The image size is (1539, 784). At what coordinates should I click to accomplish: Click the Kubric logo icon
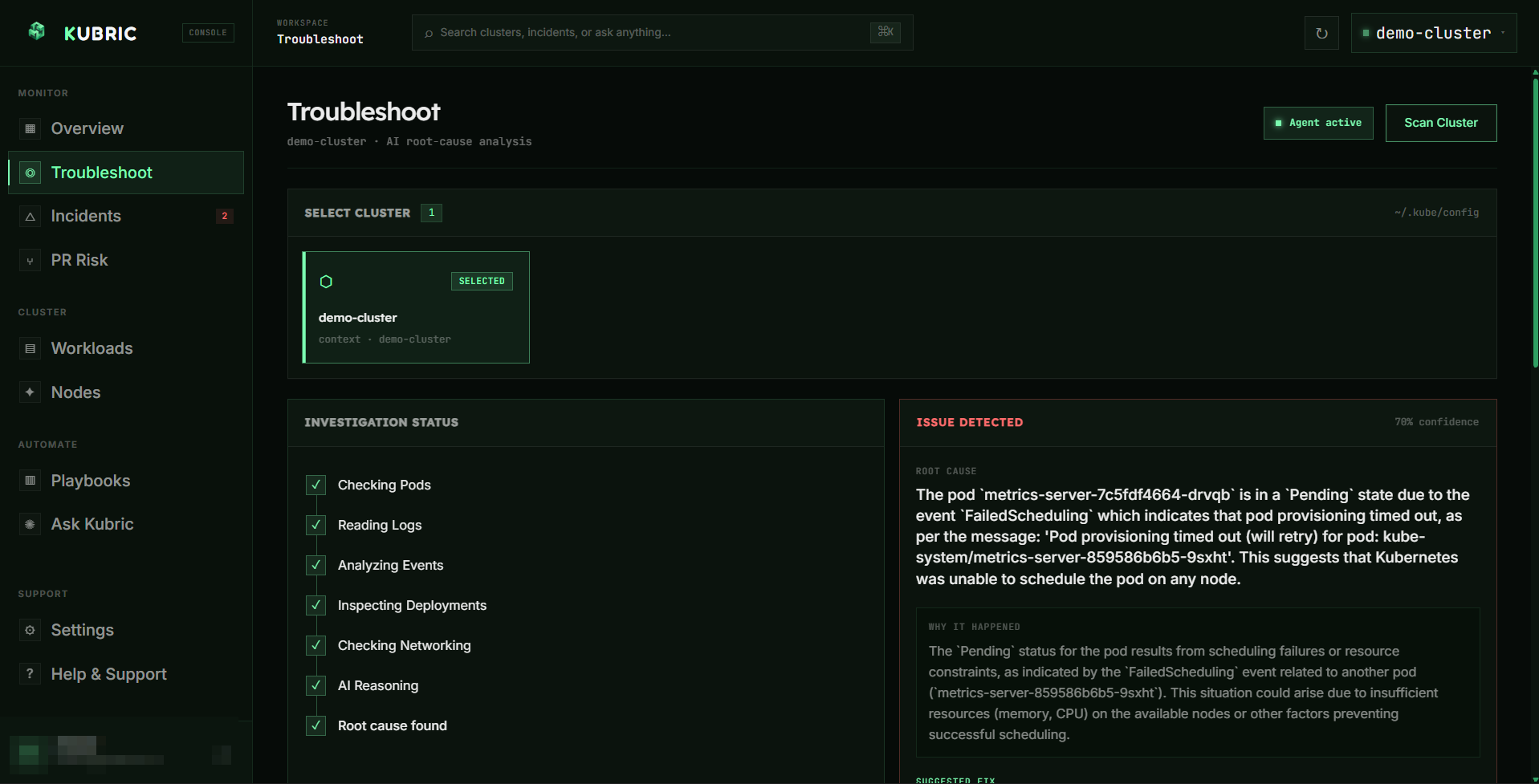coord(37,31)
